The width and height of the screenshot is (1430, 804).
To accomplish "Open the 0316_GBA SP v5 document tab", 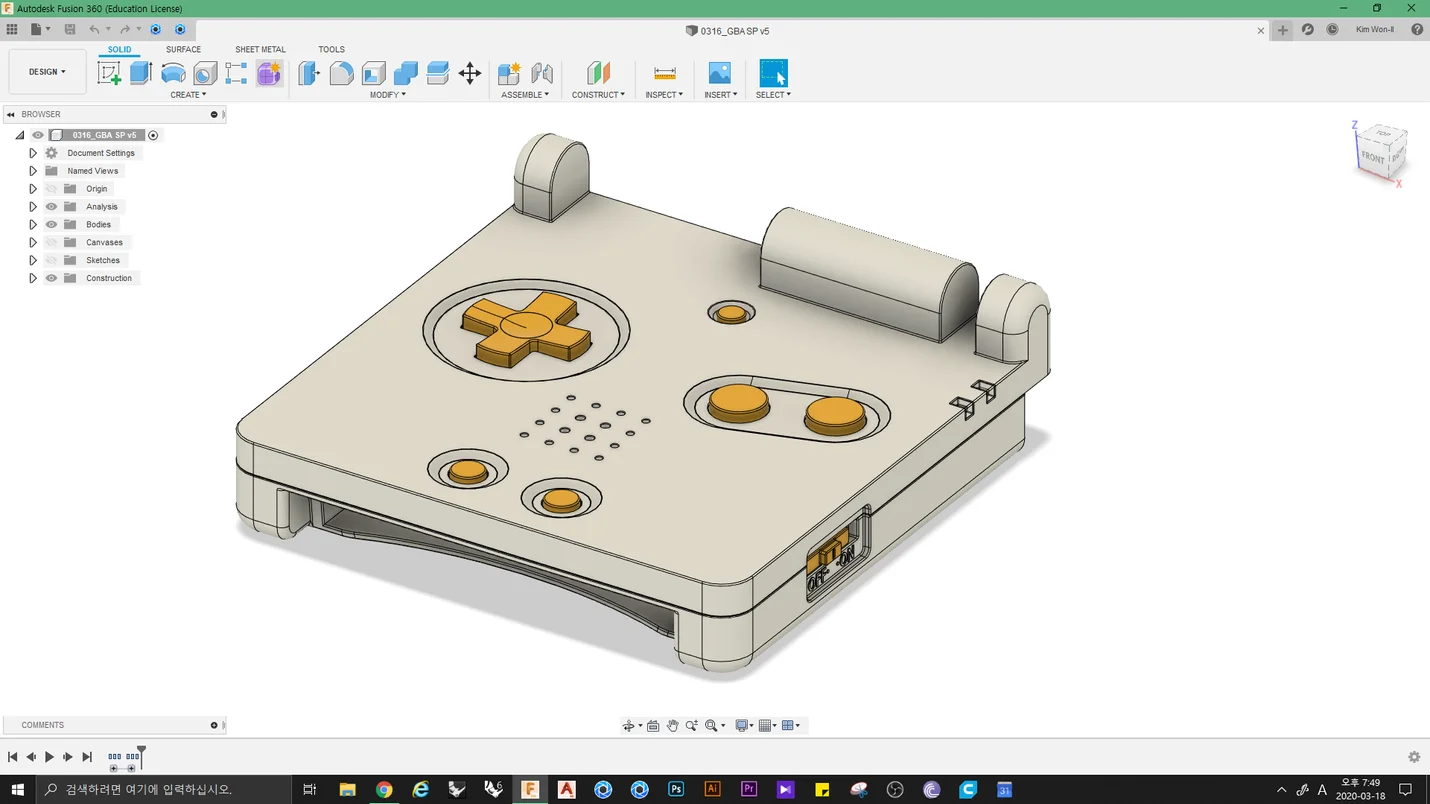I will (727, 31).
